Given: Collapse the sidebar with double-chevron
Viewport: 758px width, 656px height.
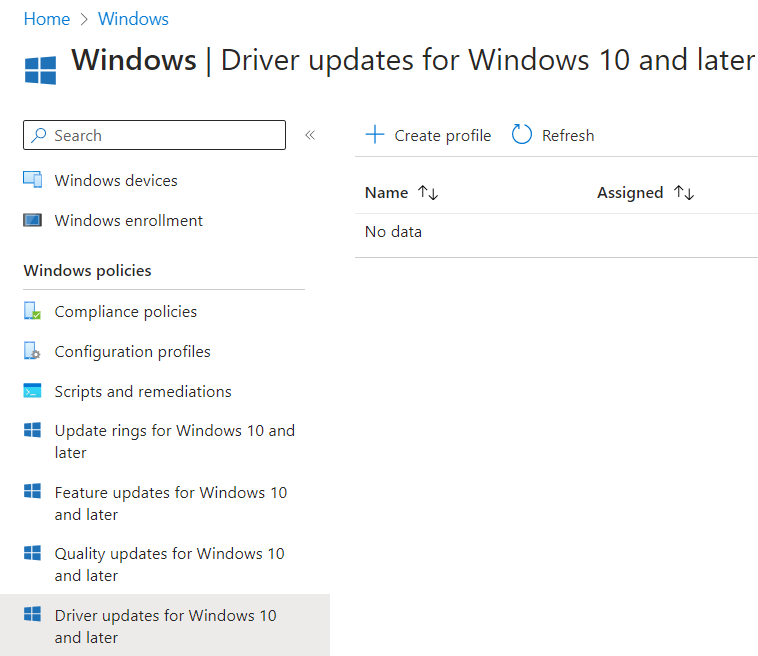Looking at the screenshot, I should 310,135.
